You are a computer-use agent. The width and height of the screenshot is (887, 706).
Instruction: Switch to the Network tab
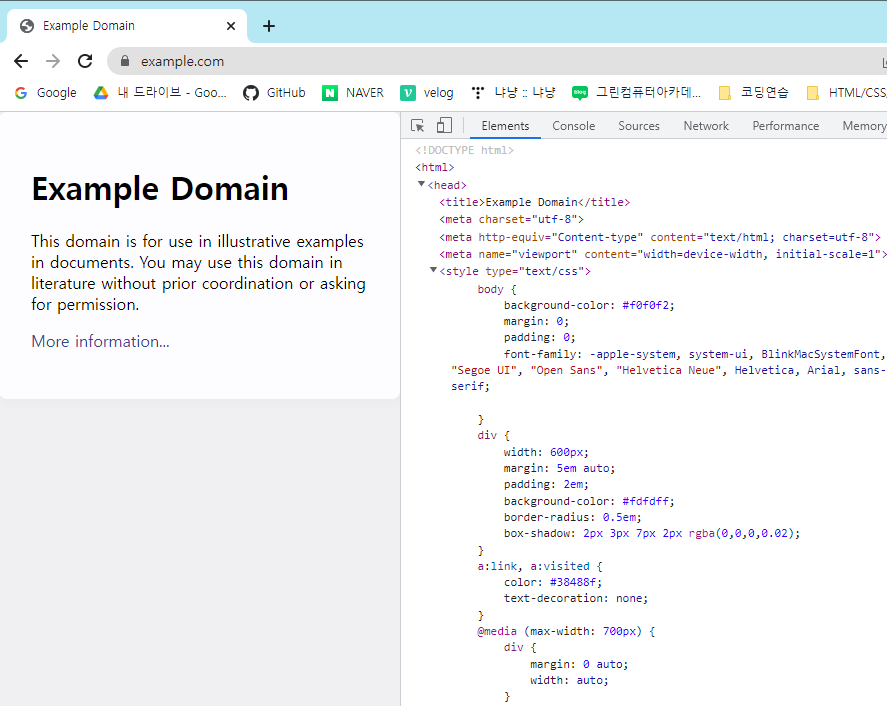click(706, 126)
